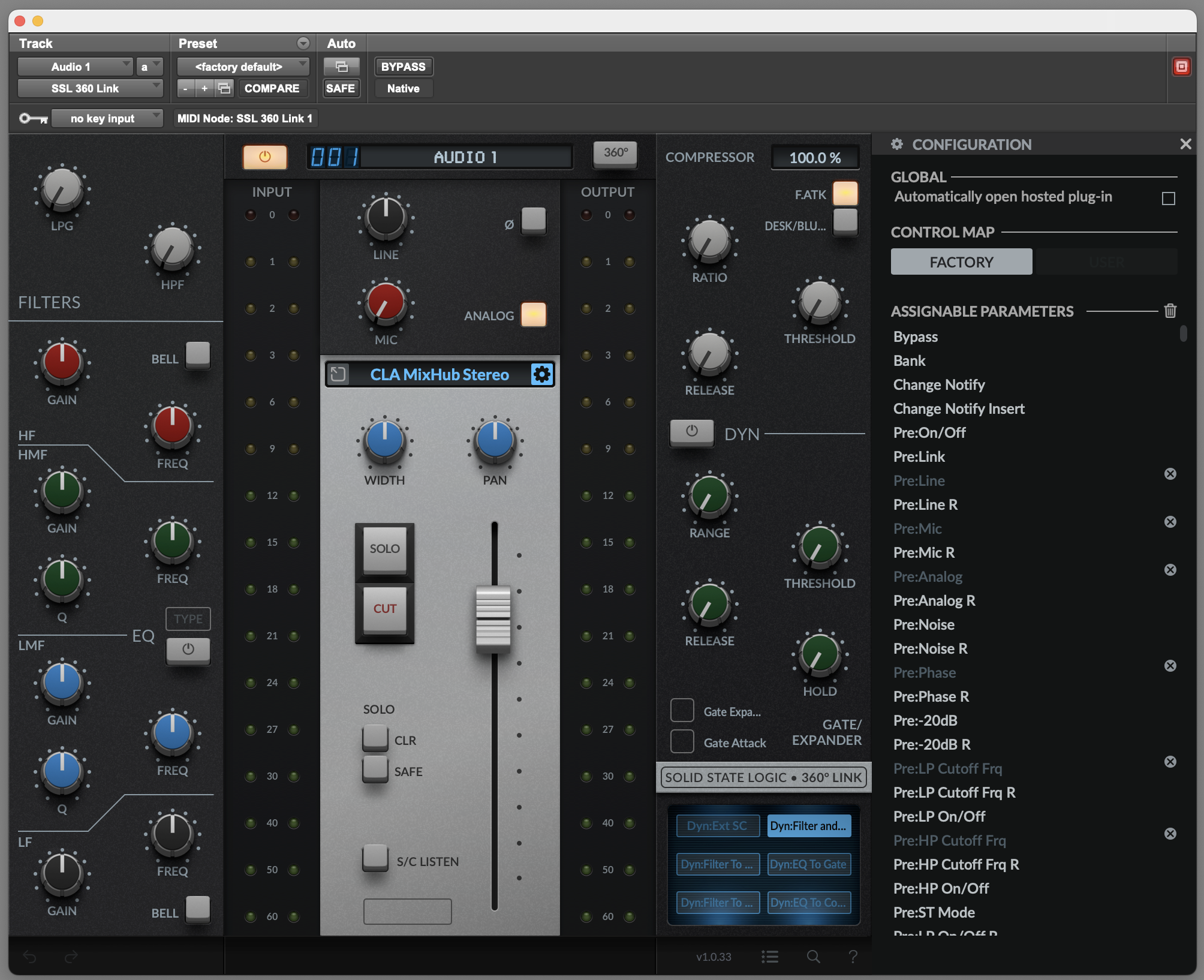This screenshot has width=1204, height=980.
Task: Click the COMPARE button
Action: tap(272, 88)
